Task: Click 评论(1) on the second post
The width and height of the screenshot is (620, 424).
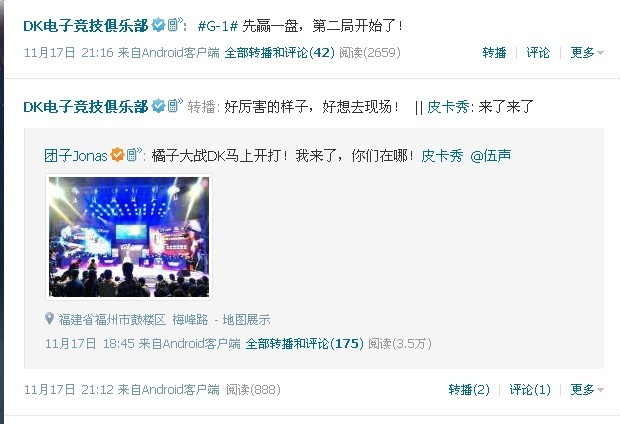Action: [x=530, y=390]
